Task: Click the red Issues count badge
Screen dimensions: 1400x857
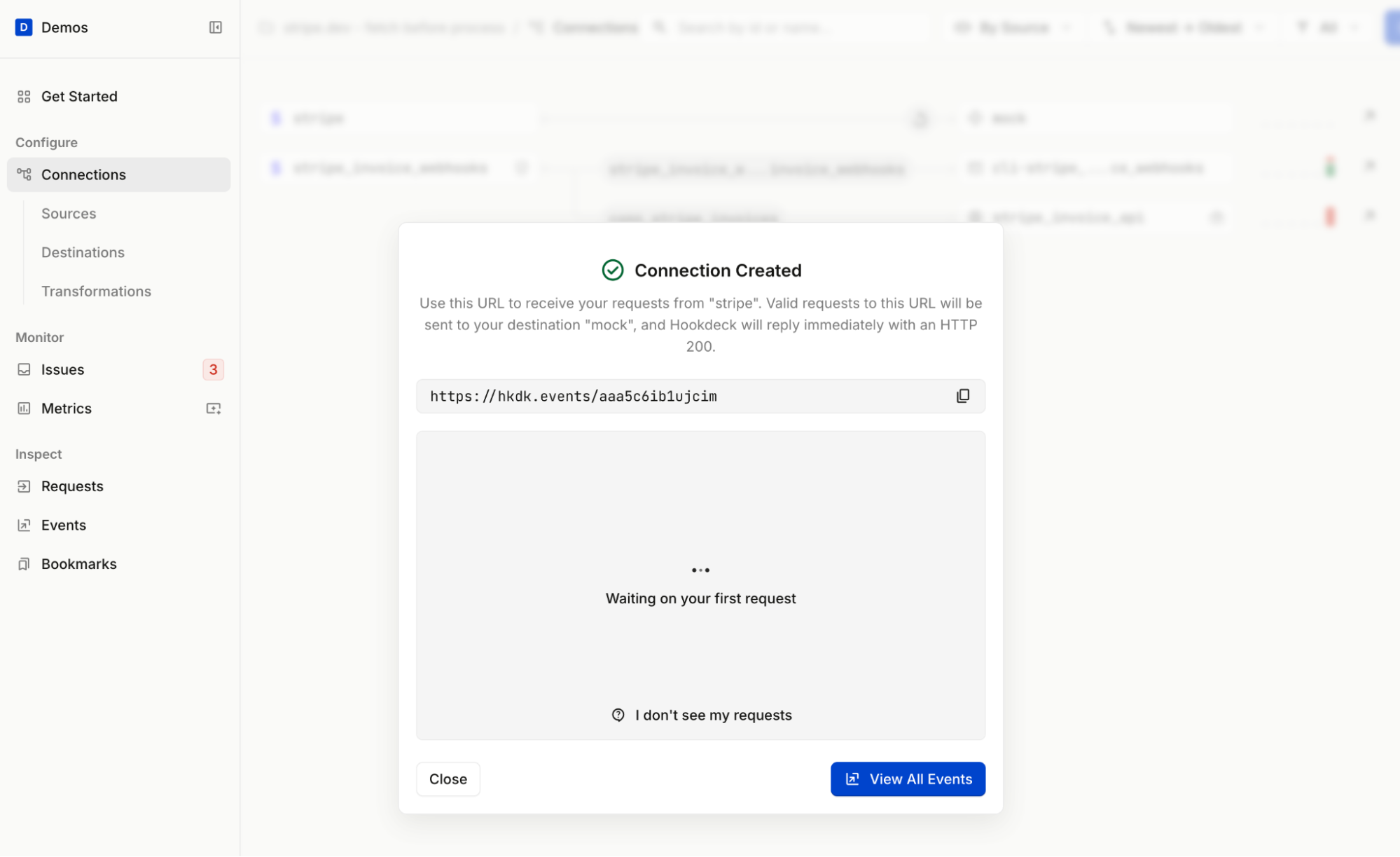Action: [x=213, y=369]
